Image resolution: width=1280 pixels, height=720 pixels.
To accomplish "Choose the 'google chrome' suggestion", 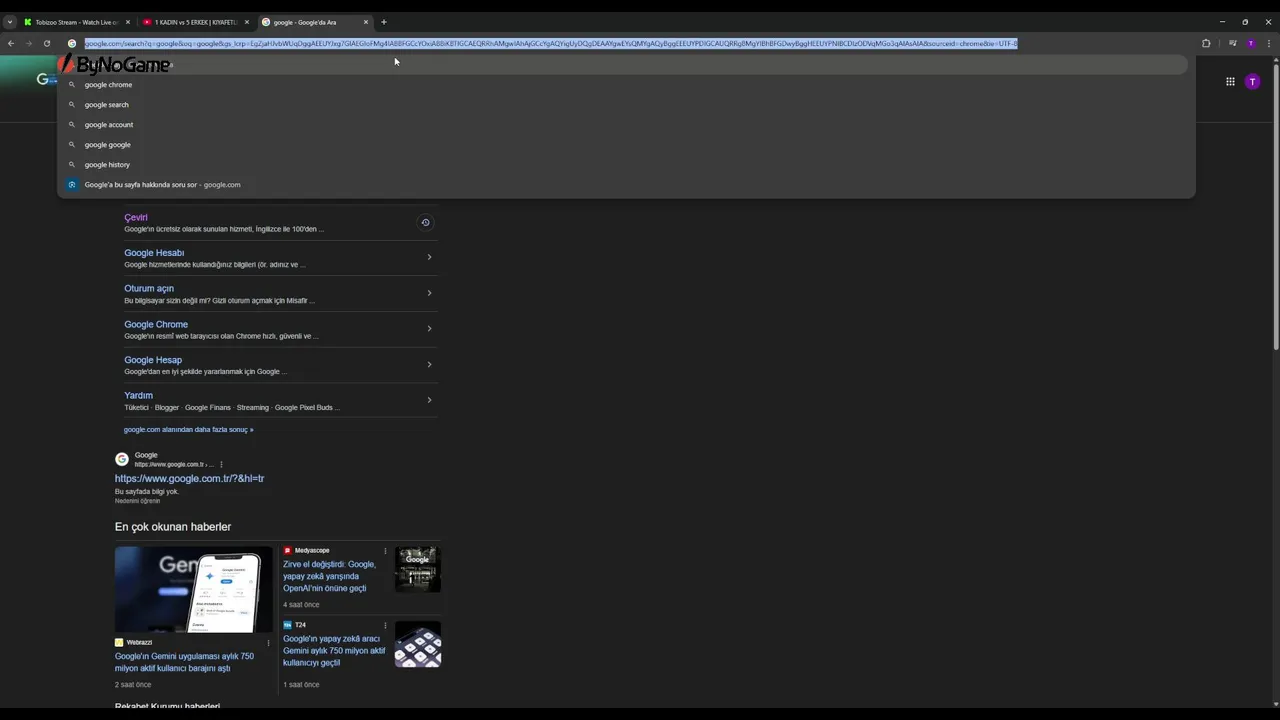I will pyautogui.click(x=626, y=85).
